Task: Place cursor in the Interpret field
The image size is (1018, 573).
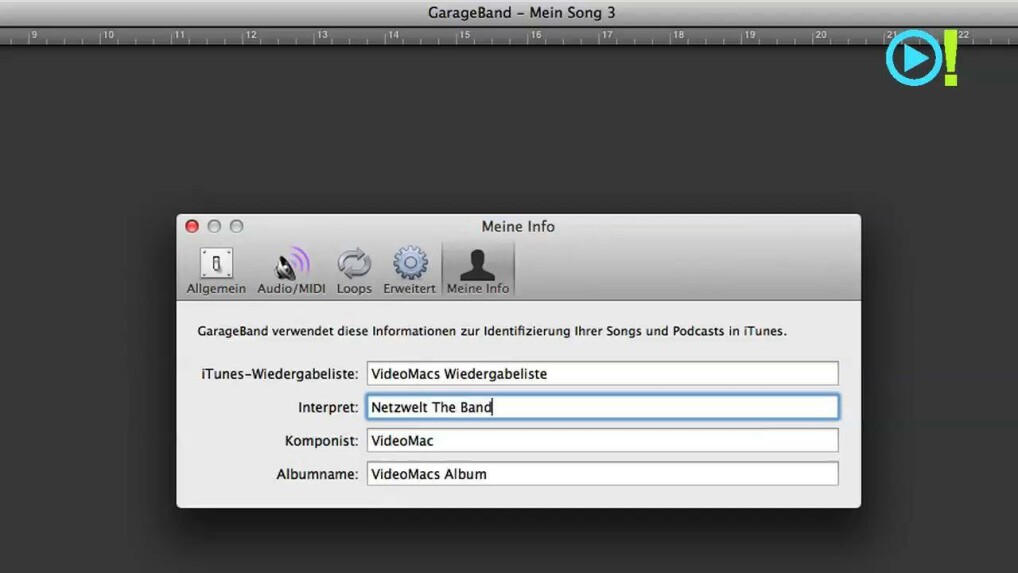Action: [x=602, y=407]
